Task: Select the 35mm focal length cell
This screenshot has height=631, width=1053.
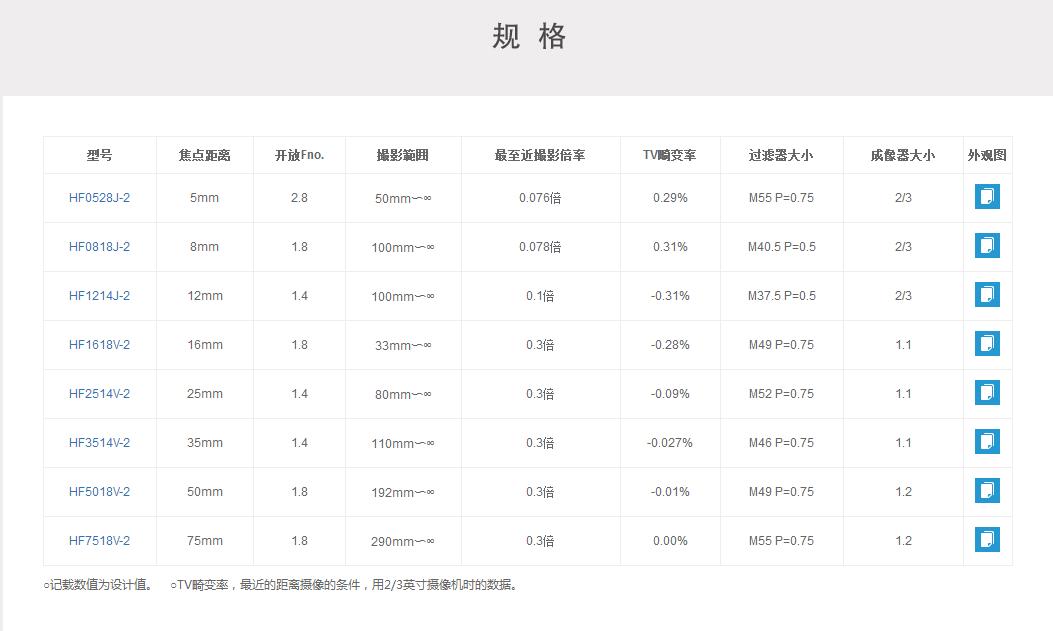Action: [x=205, y=443]
